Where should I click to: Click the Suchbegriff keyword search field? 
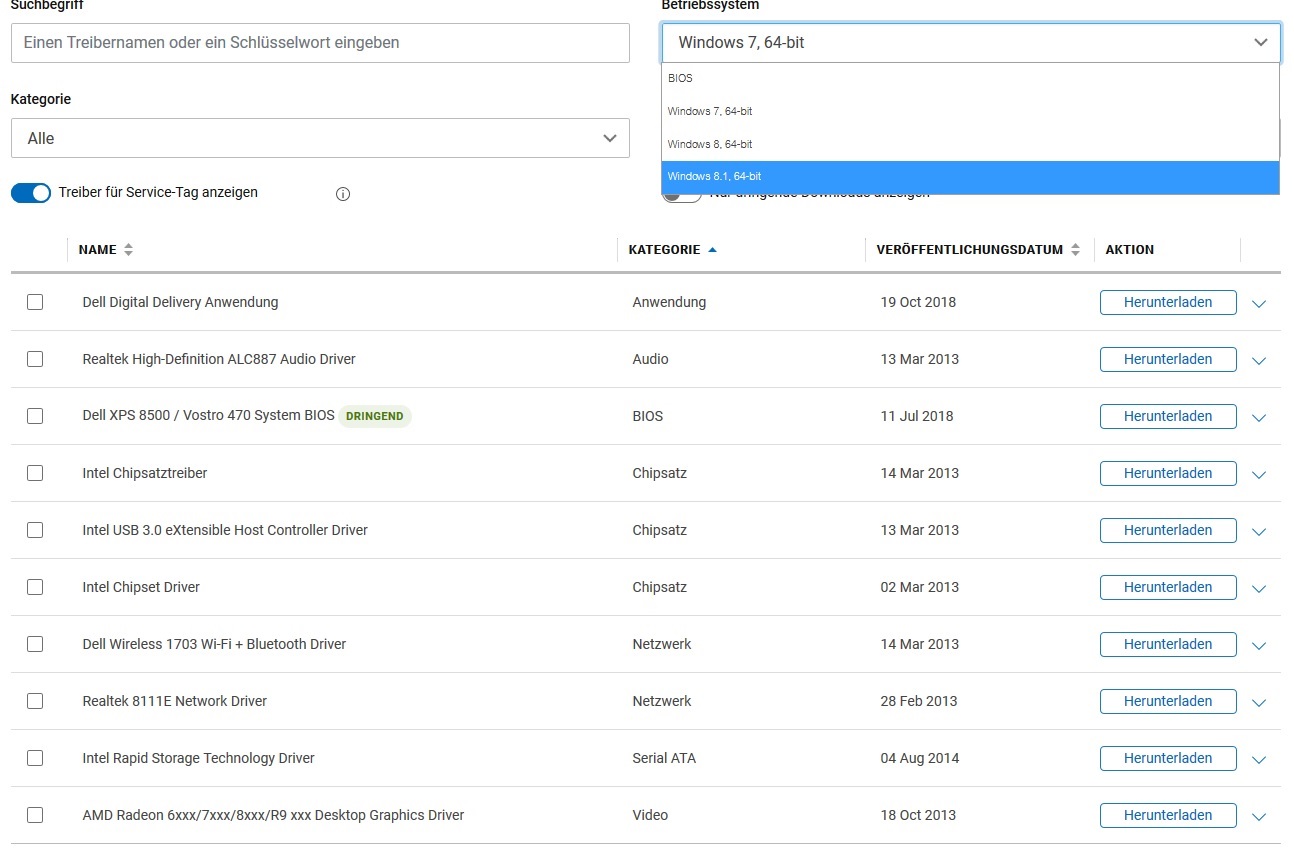coord(320,43)
